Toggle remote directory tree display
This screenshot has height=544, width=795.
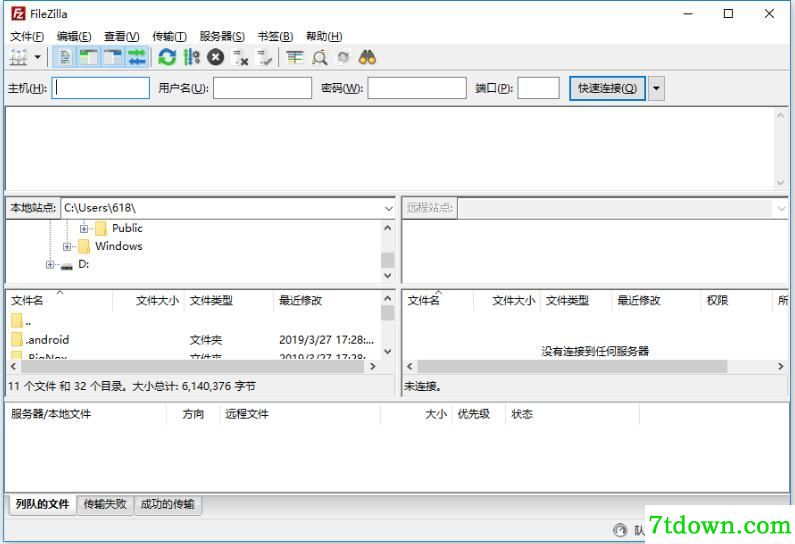point(113,57)
